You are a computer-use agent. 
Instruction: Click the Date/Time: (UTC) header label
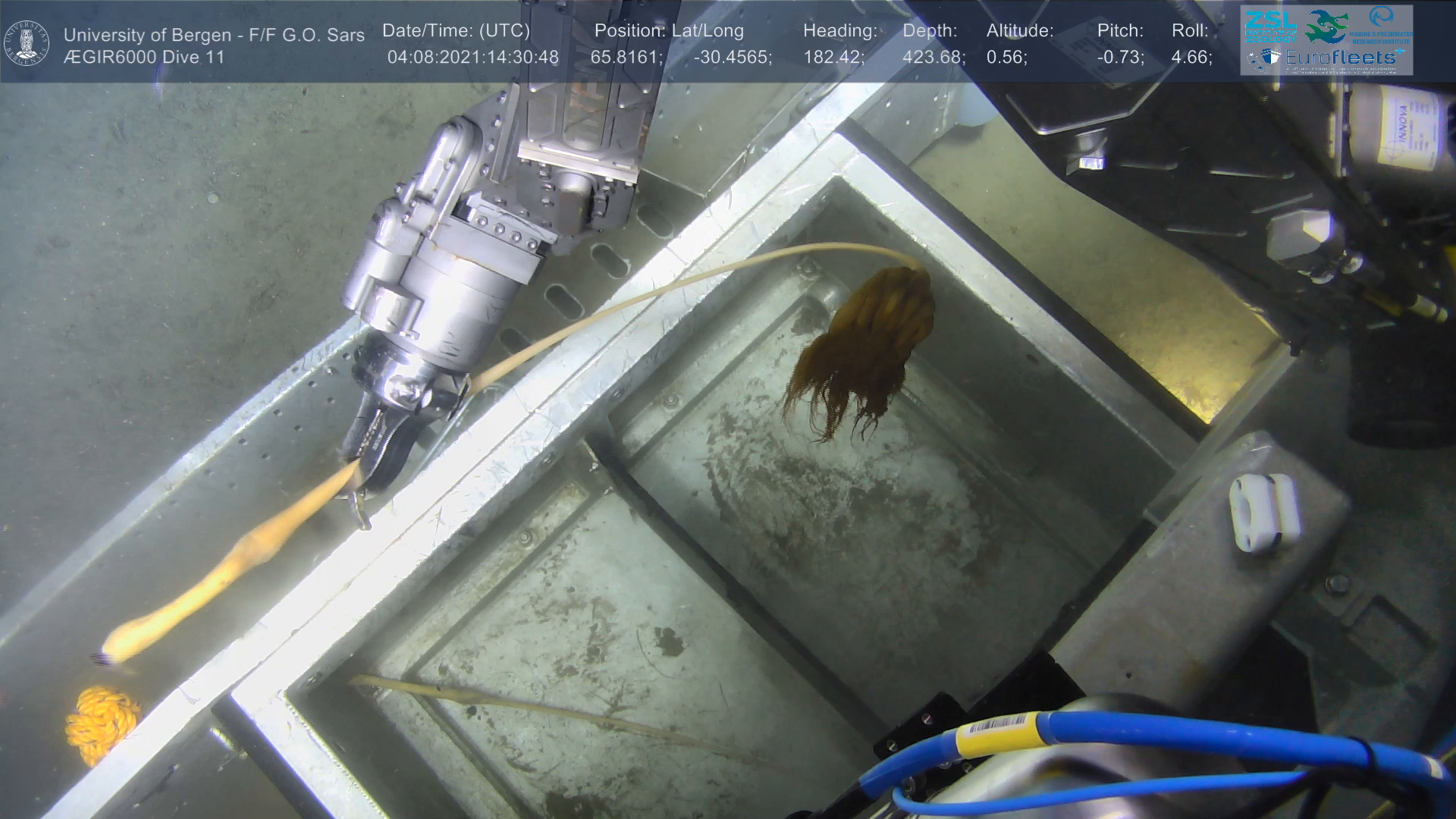456,30
